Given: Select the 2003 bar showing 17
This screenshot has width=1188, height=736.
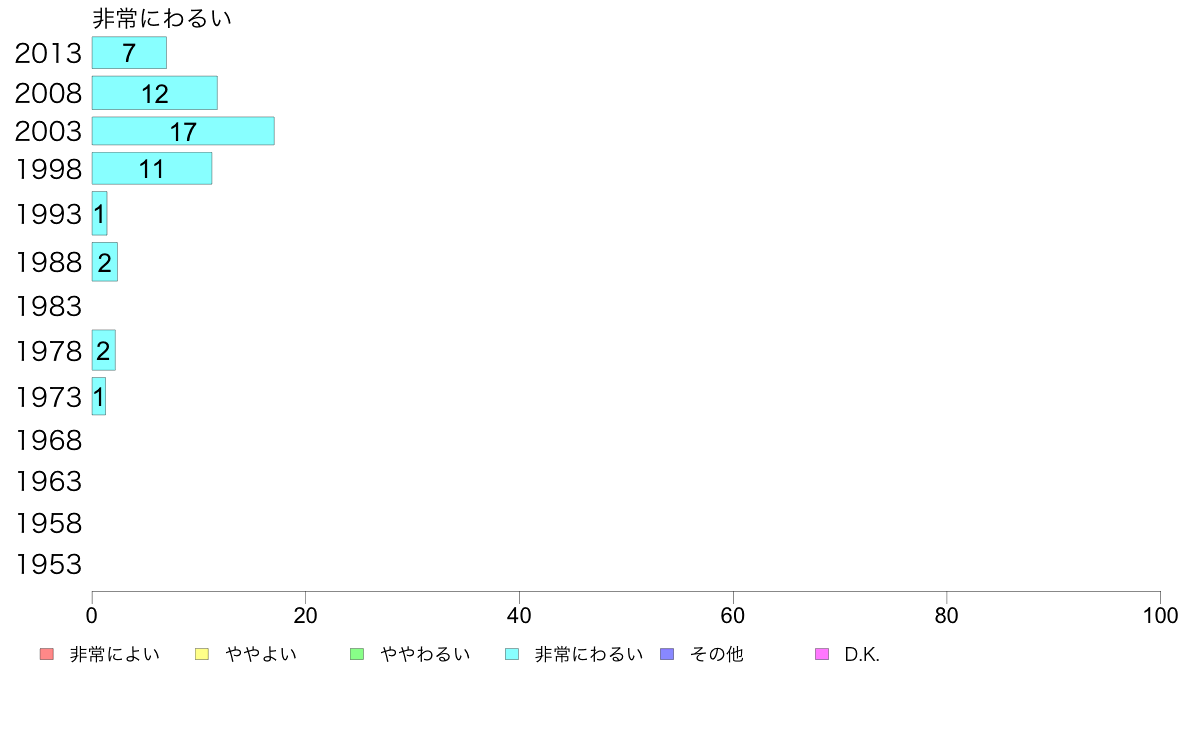Looking at the screenshot, I should click(183, 131).
